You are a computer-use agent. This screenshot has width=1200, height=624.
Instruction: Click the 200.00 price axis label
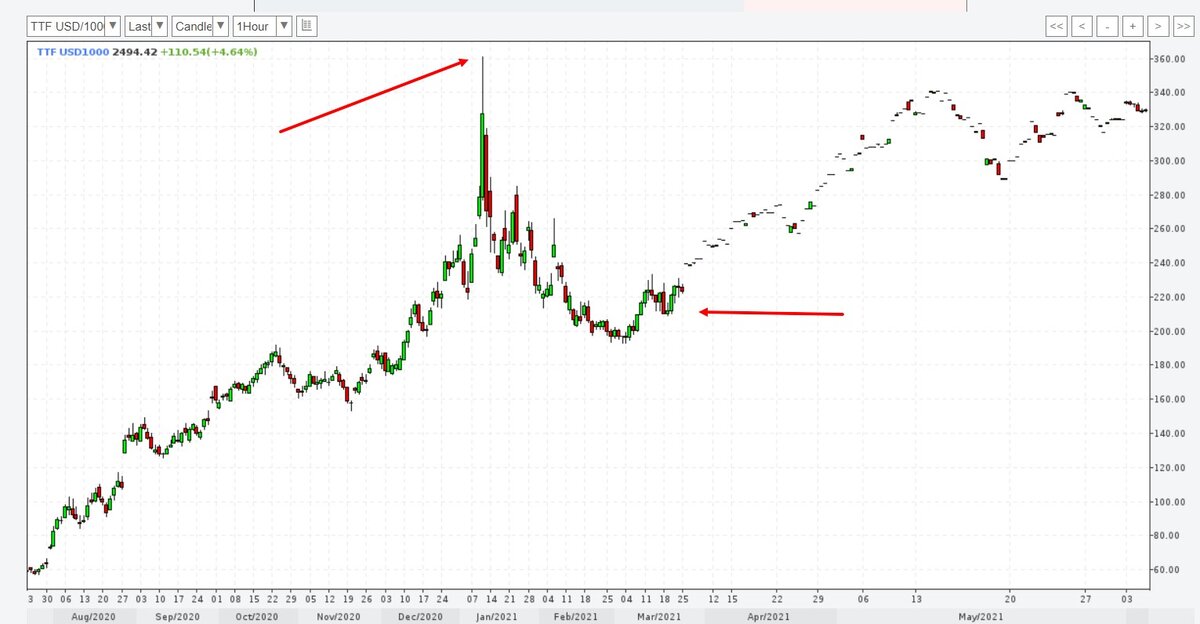(1169, 332)
